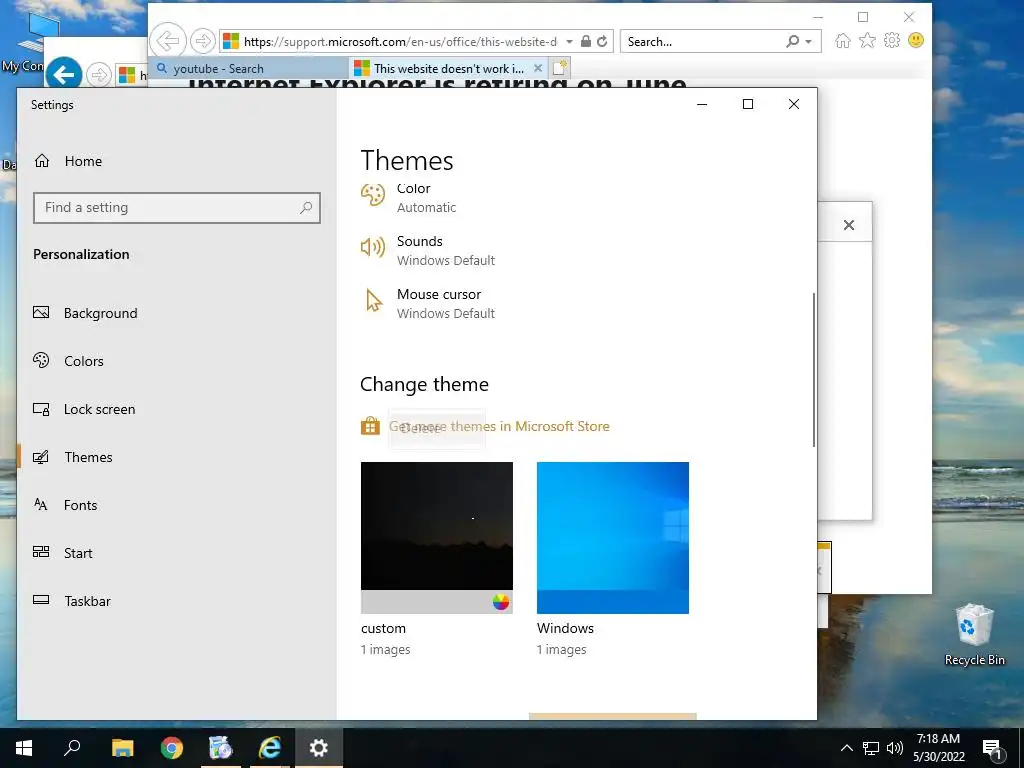Click the smiley feedback icon in IE
The height and width of the screenshot is (768, 1024).
(916, 40)
